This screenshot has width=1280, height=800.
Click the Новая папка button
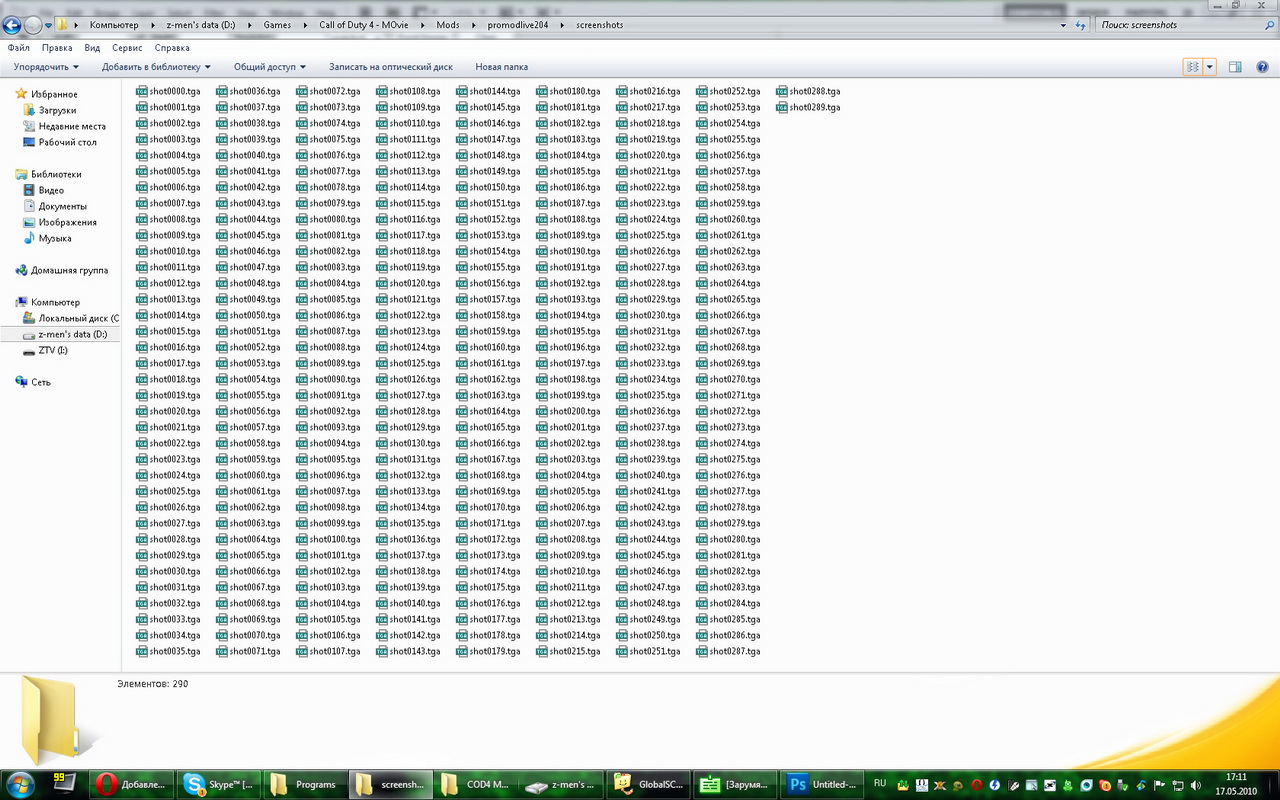[x=501, y=67]
